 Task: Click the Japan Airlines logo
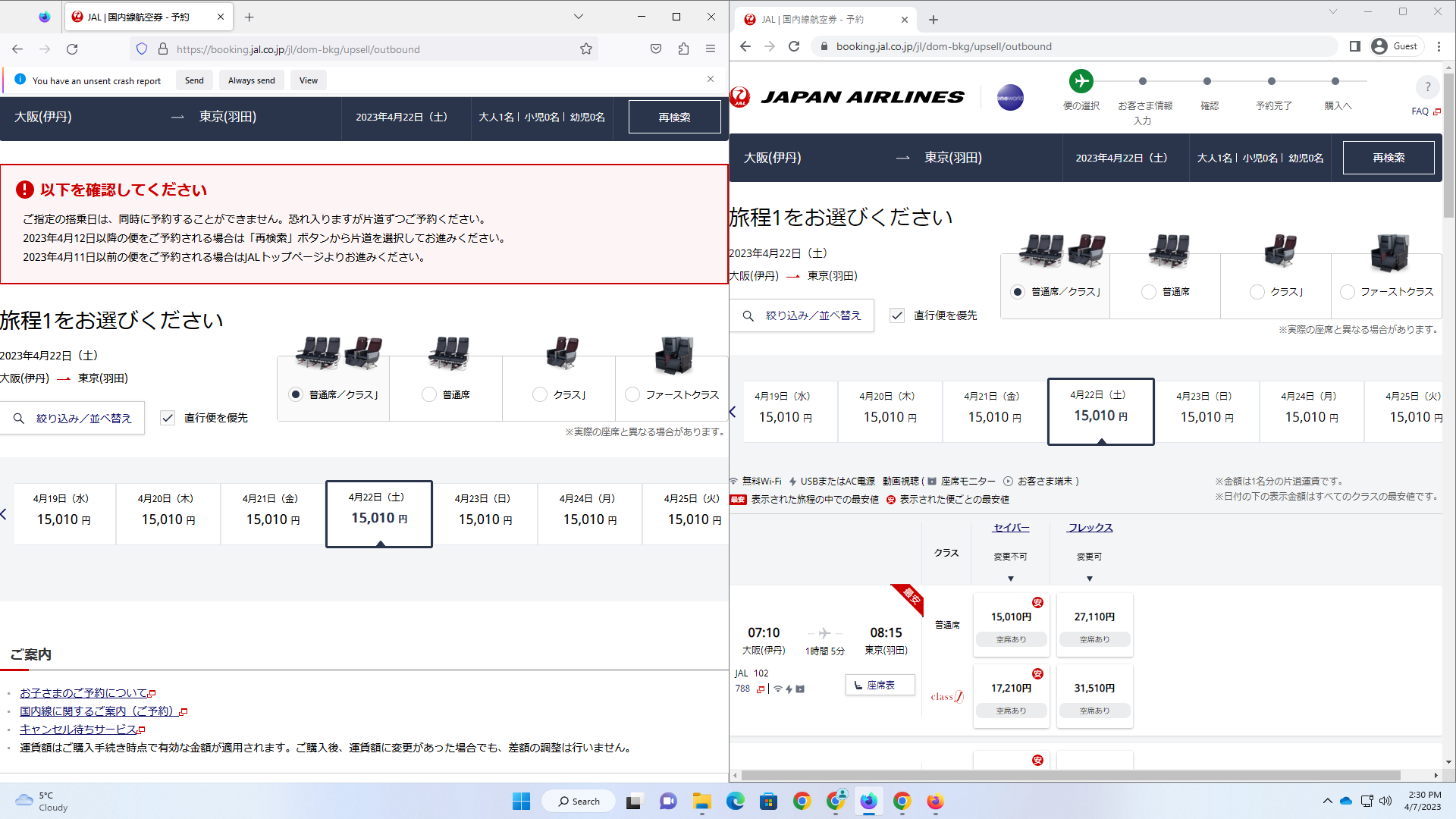[x=847, y=96]
